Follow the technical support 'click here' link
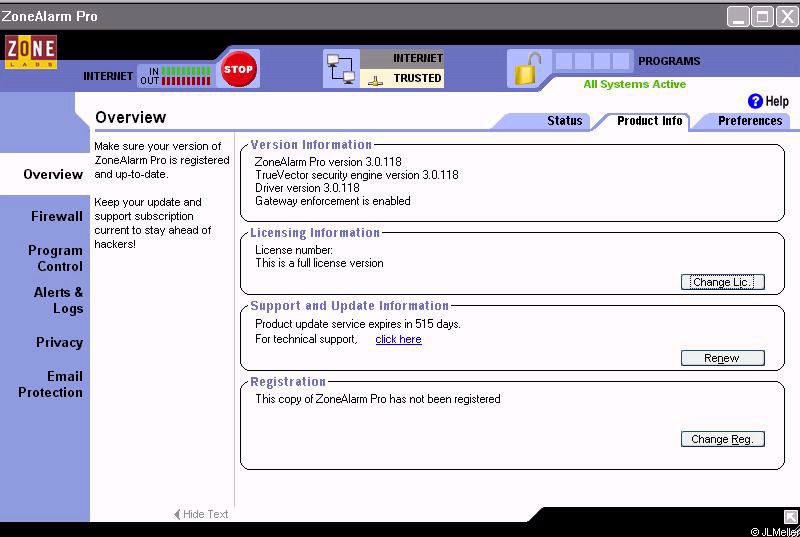This screenshot has height=537, width=800. click(398, 339)
